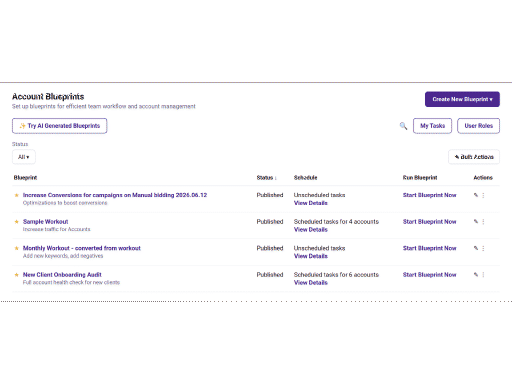Toggle star on New Client Onboarding Audit
The width and height of the screenshot is (512, 384).
click(16, 275)
